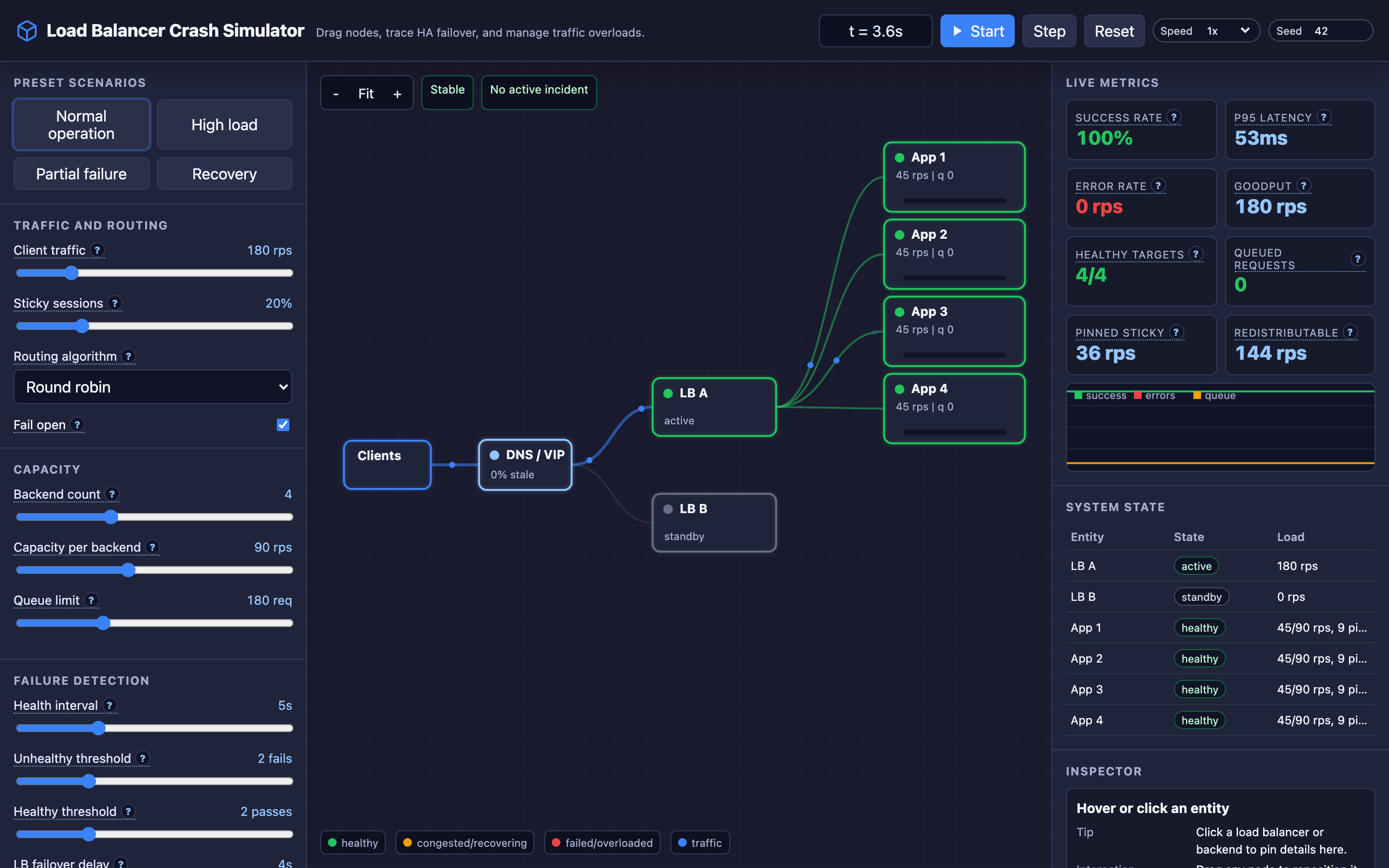Screen dimensions: 1389x868
Task: Click Queued Requests help icon
Action: (x=1358, y=259)
